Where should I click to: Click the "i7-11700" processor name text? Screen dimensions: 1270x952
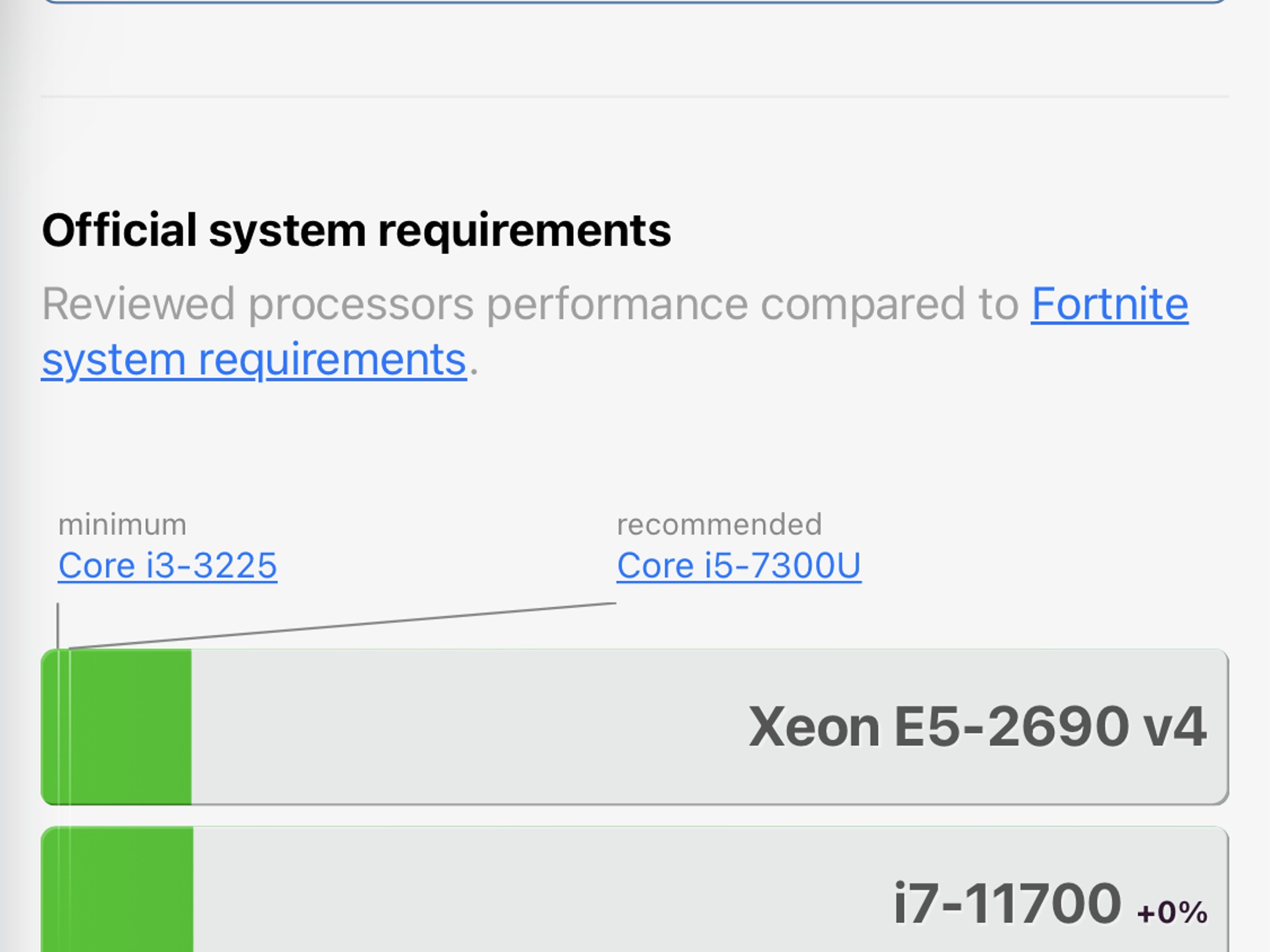tap(1006, 904)
